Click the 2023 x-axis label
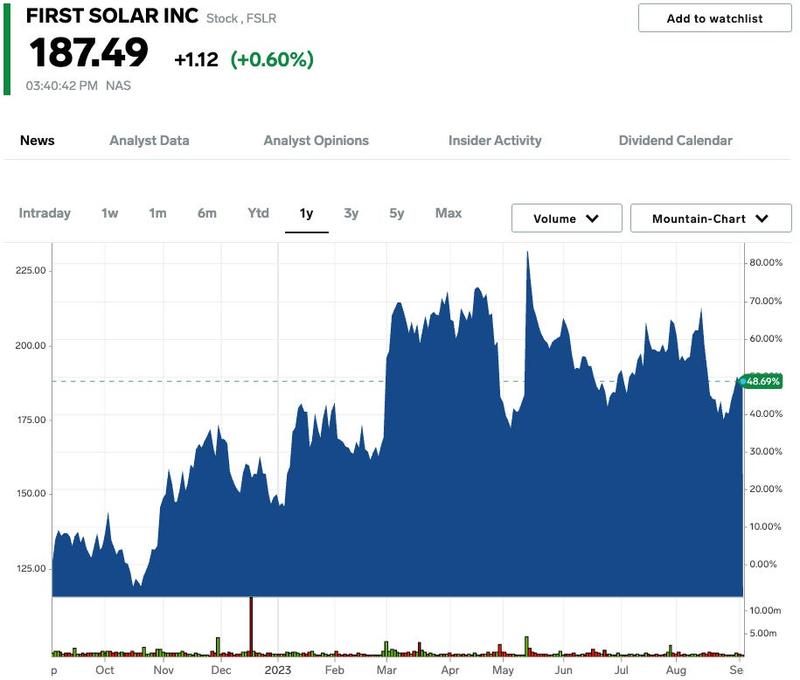 click(278, 670)
